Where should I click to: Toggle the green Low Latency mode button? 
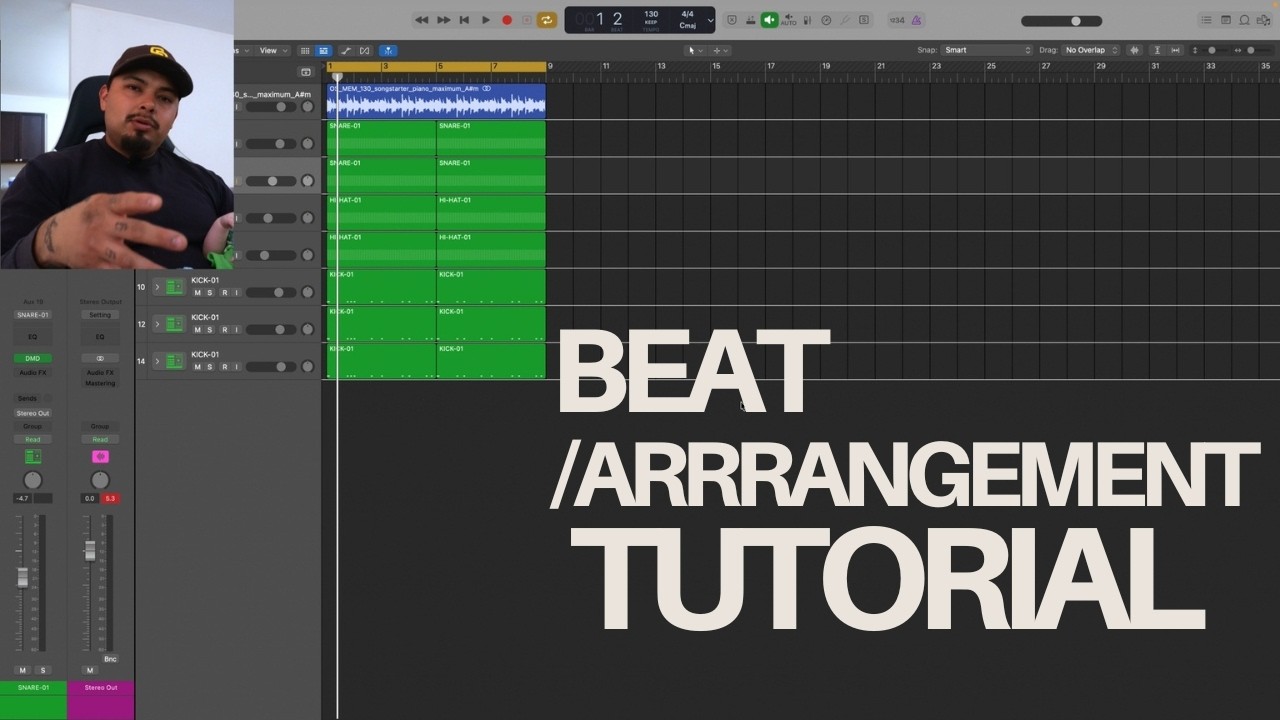tap(769, 20)
